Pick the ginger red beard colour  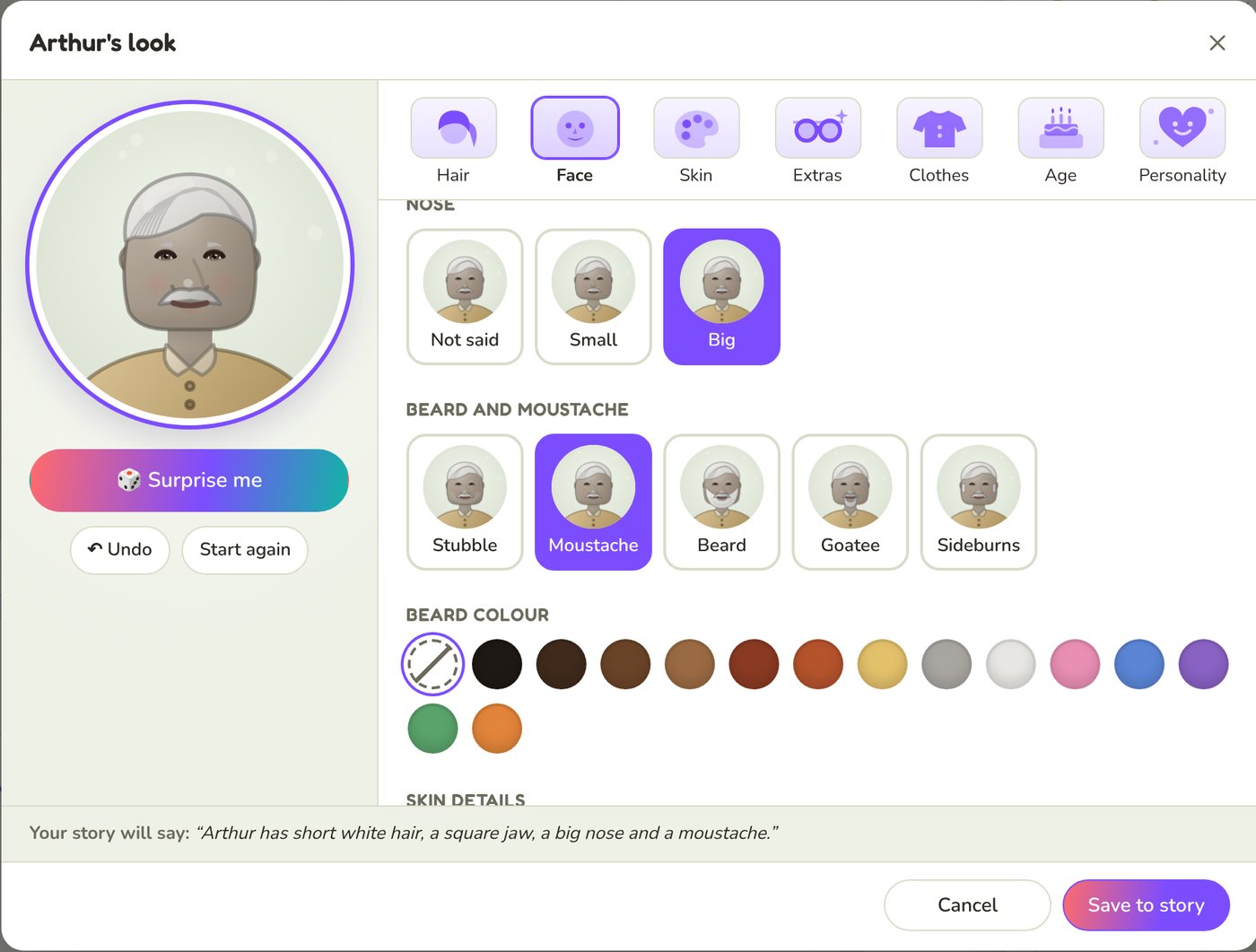(818, 664)
